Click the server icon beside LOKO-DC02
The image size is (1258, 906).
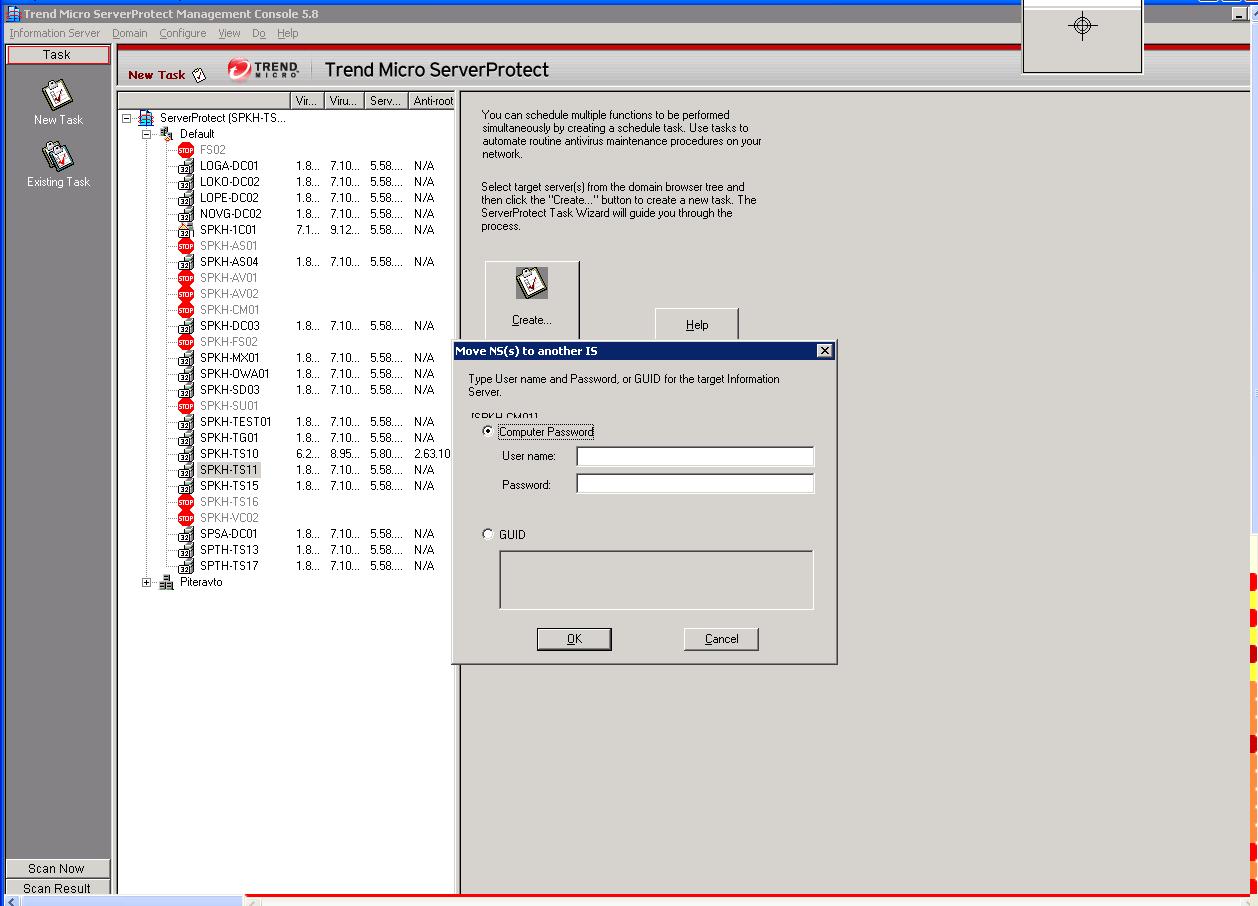(186, 182)
